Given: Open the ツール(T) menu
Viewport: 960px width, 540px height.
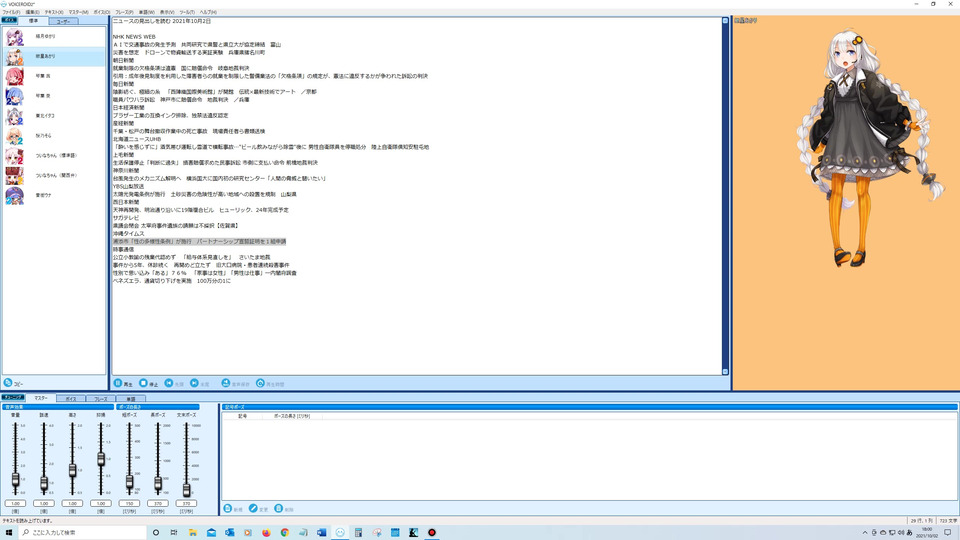Looking at the screenshot, I should (187, 12).
